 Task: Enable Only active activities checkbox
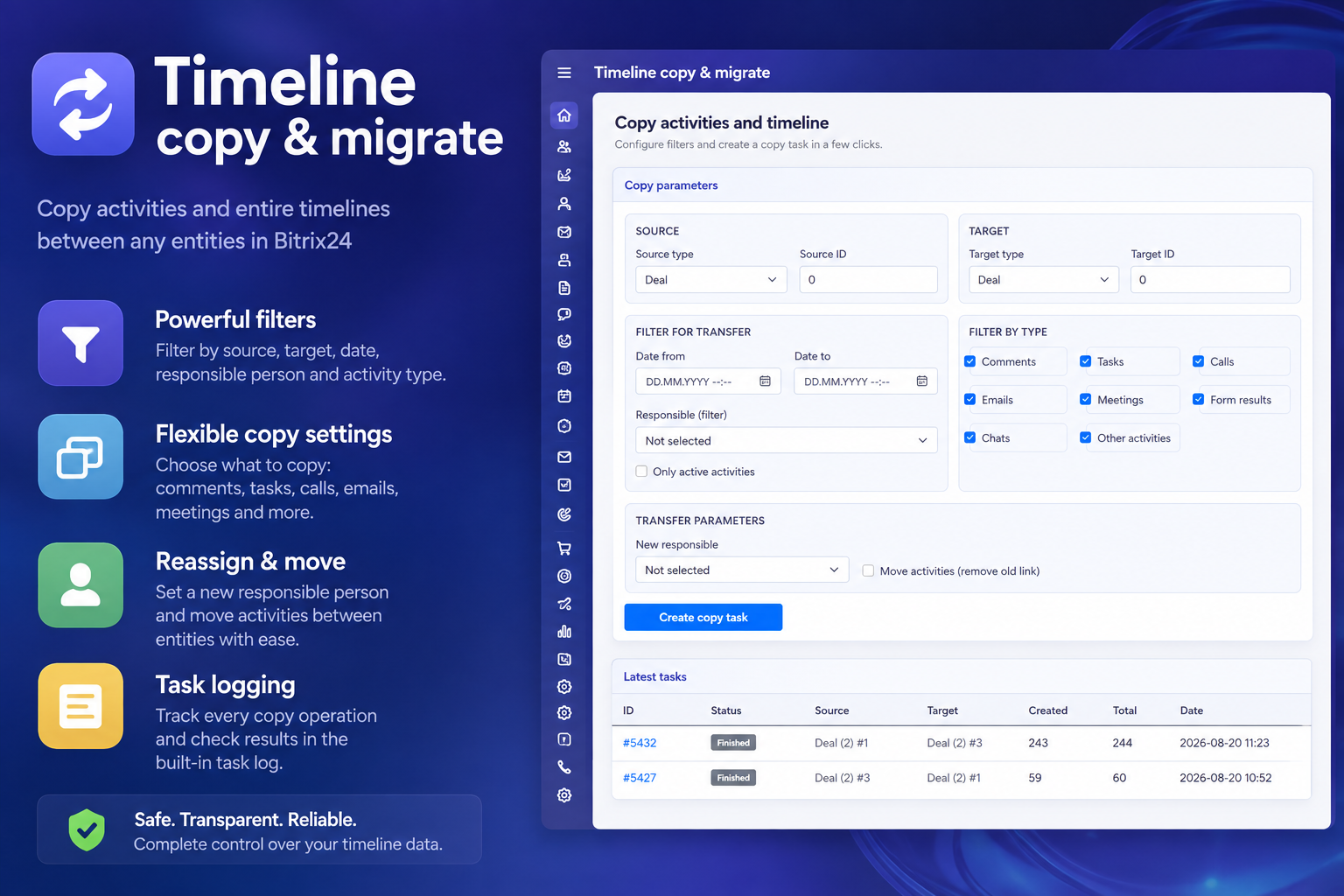tap(641, 472)
